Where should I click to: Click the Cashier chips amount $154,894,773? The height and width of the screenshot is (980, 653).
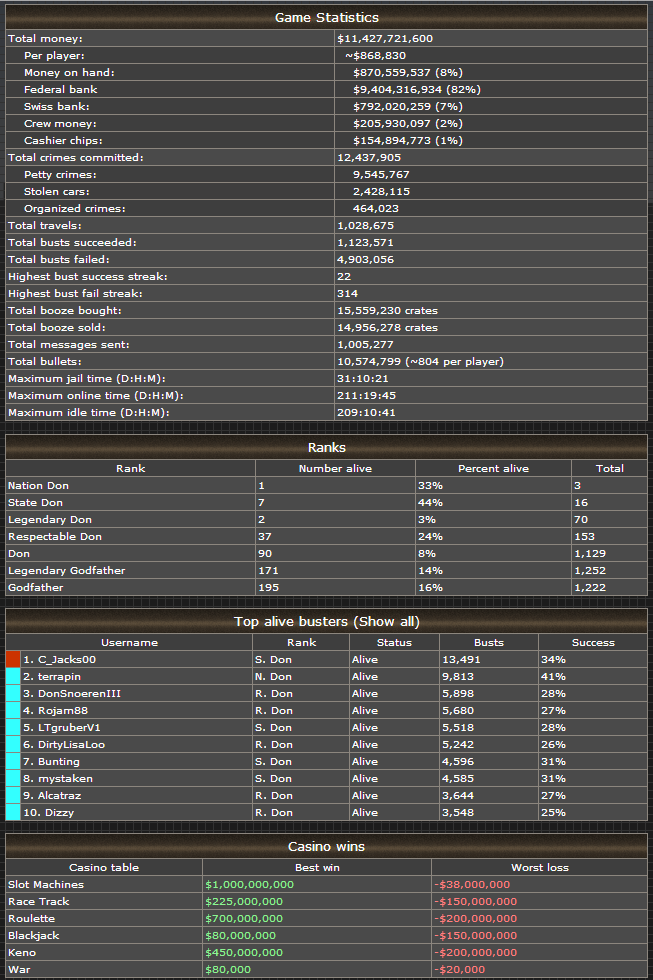[x=392, y=140]
